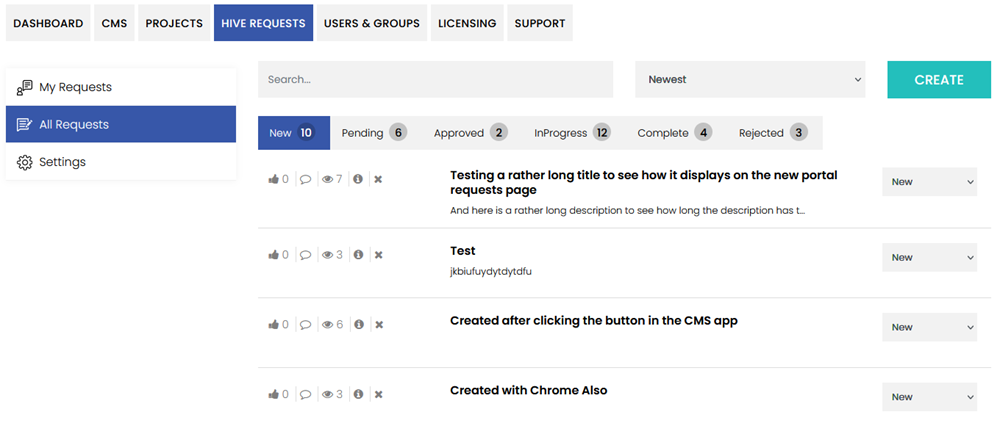Click comment icon on the long title request
The height and width of the screenshot is (423, 1000).
point(305,180)
